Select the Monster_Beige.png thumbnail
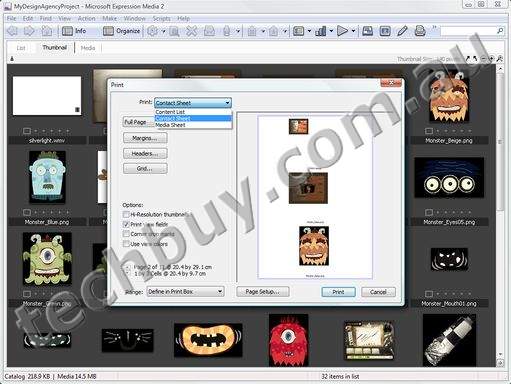This screenshot has width=511, height=384. (449, 97)
